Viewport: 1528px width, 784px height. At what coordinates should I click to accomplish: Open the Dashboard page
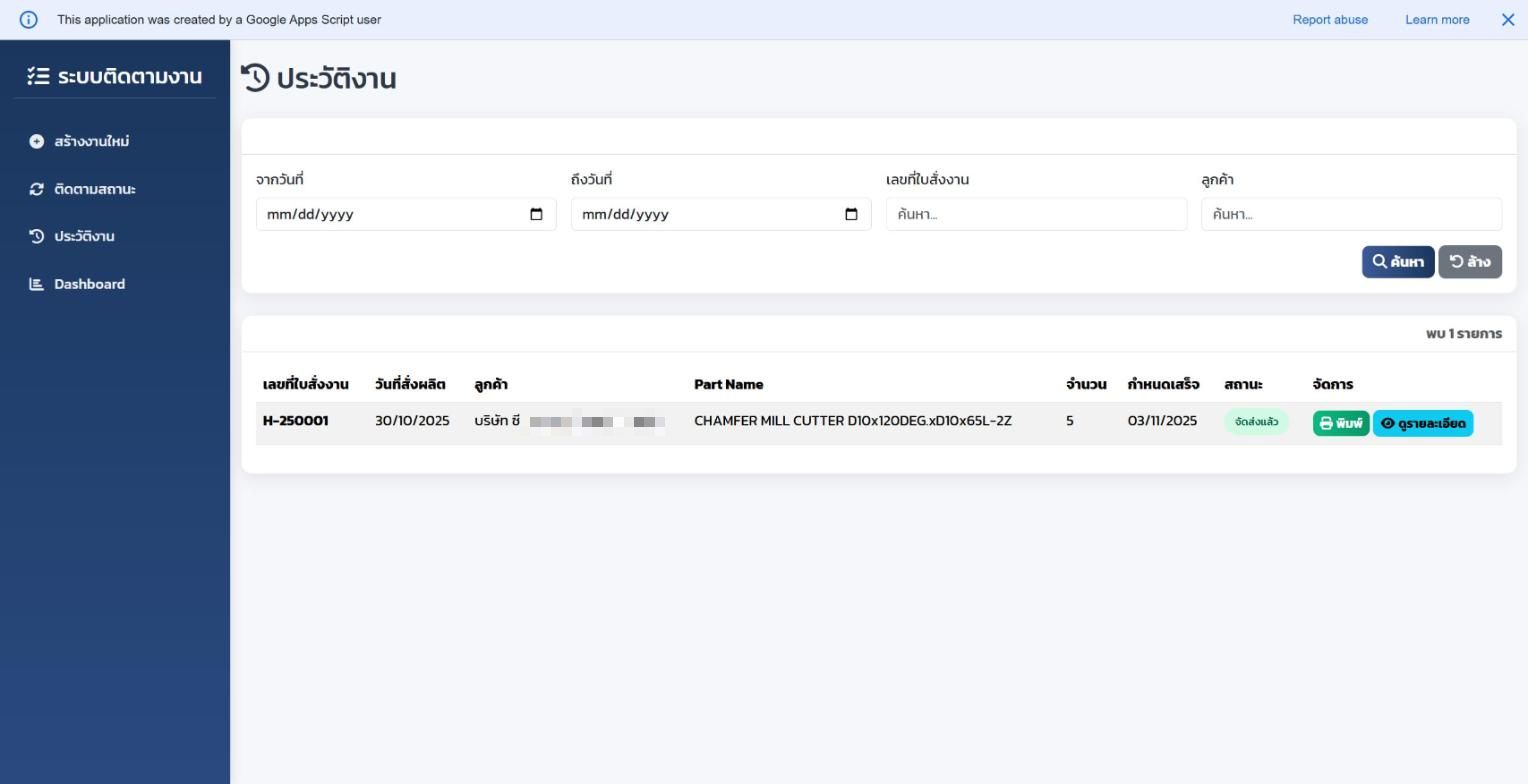[115, 284]
